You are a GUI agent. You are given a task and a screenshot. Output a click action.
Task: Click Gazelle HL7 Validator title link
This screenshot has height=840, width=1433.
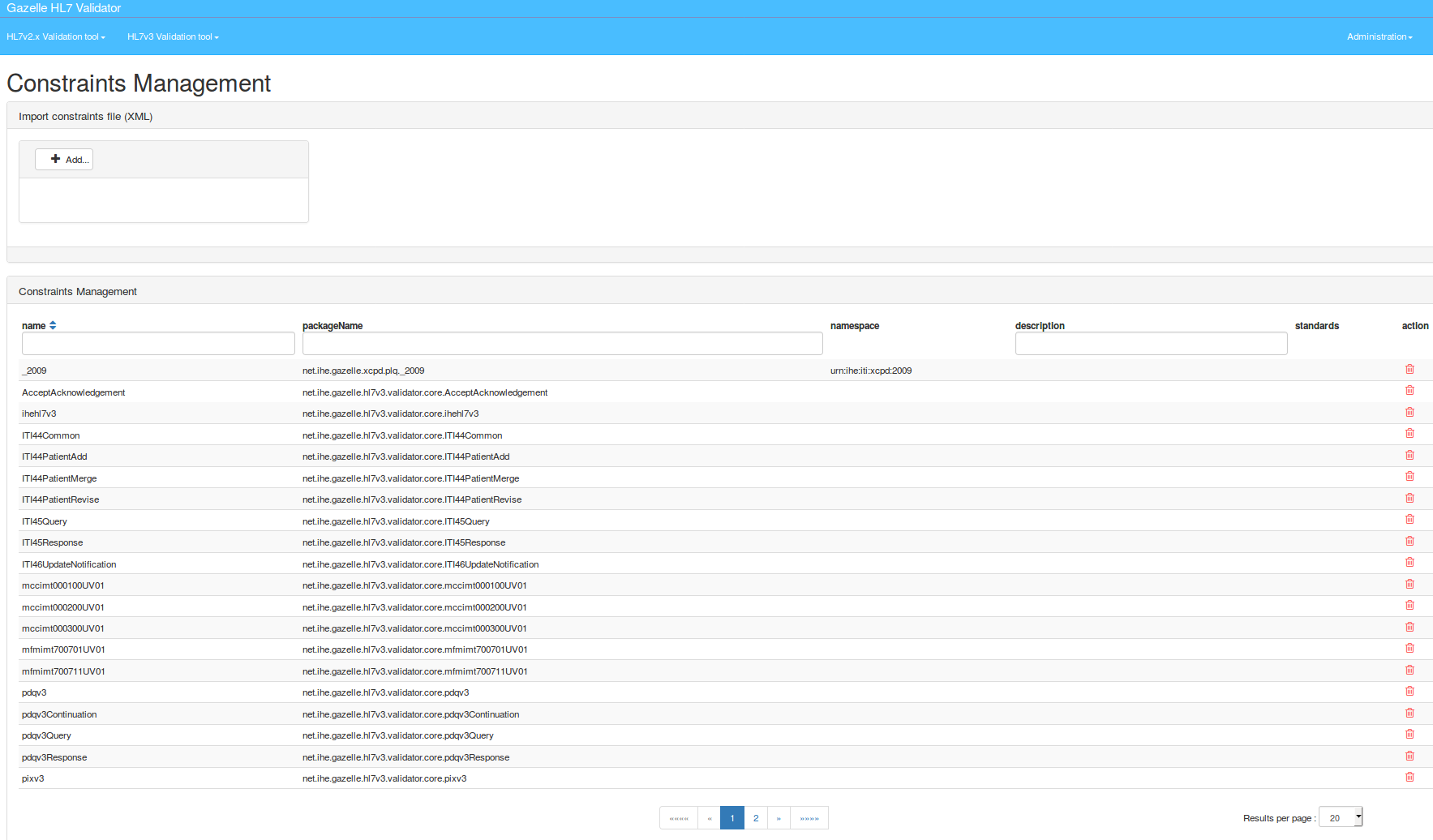(x=63, y=8)
